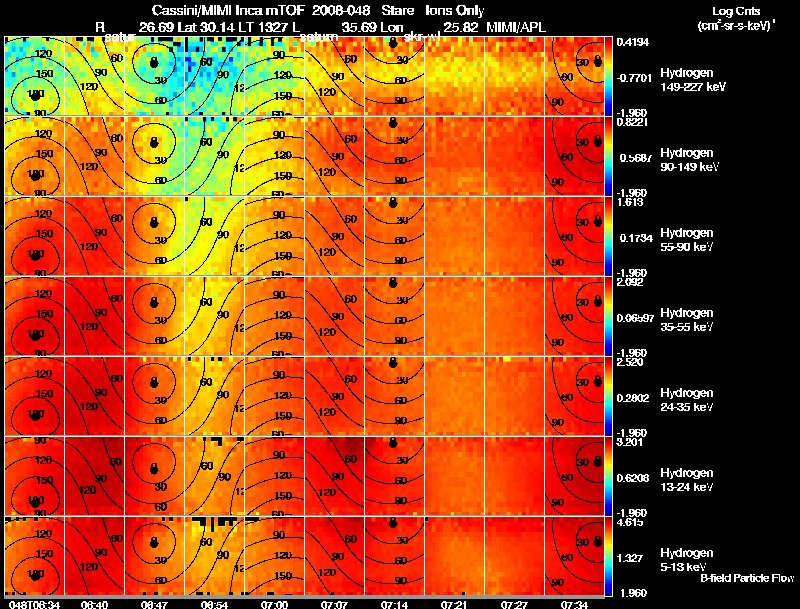
Task: Click the 'LT 1327' header value
Action: [263, 27]
